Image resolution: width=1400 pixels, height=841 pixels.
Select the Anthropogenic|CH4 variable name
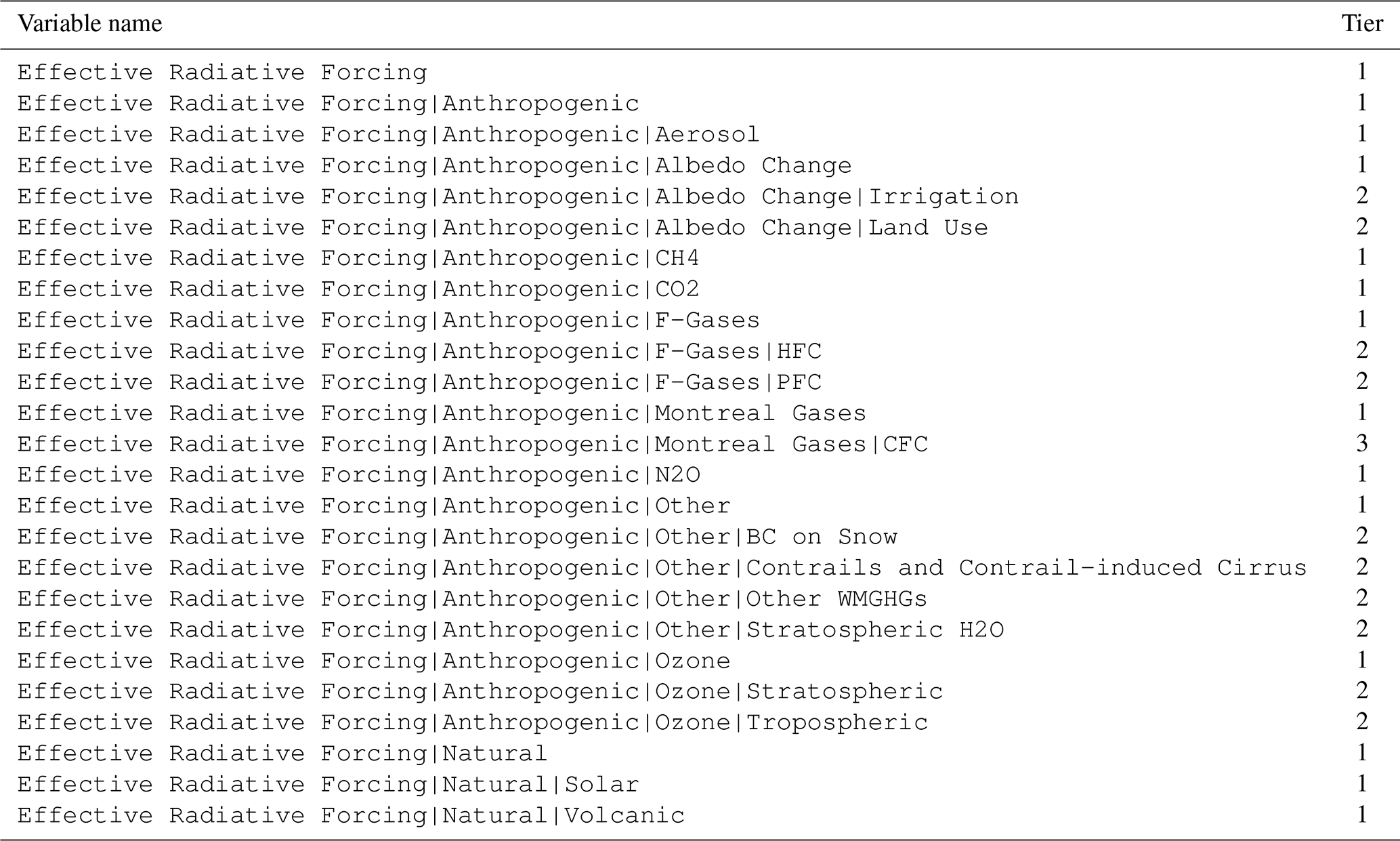click(358, 258)
